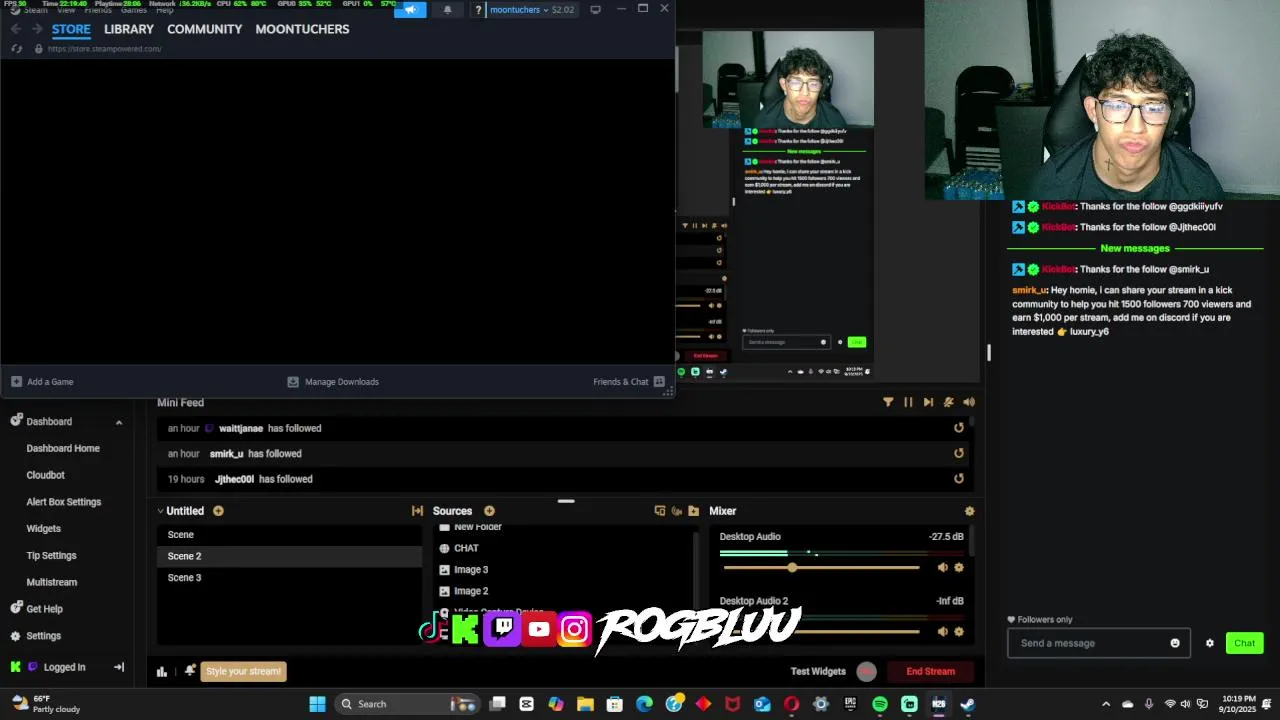Open Steam notifications bell
The image size is (1280, 720).
[x=447, y=10]
